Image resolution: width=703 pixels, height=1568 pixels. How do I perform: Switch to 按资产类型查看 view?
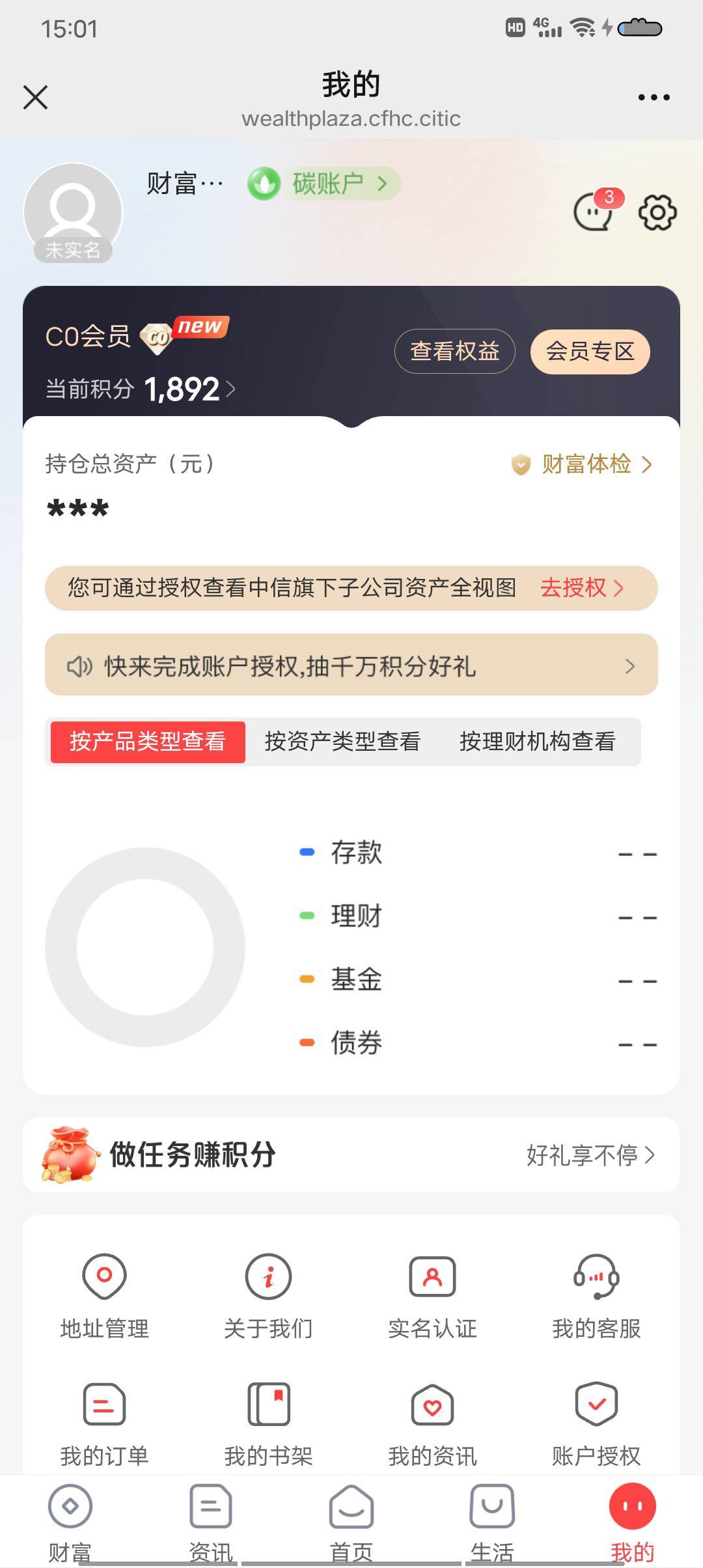pyautogui.click(x=342, y=742)
